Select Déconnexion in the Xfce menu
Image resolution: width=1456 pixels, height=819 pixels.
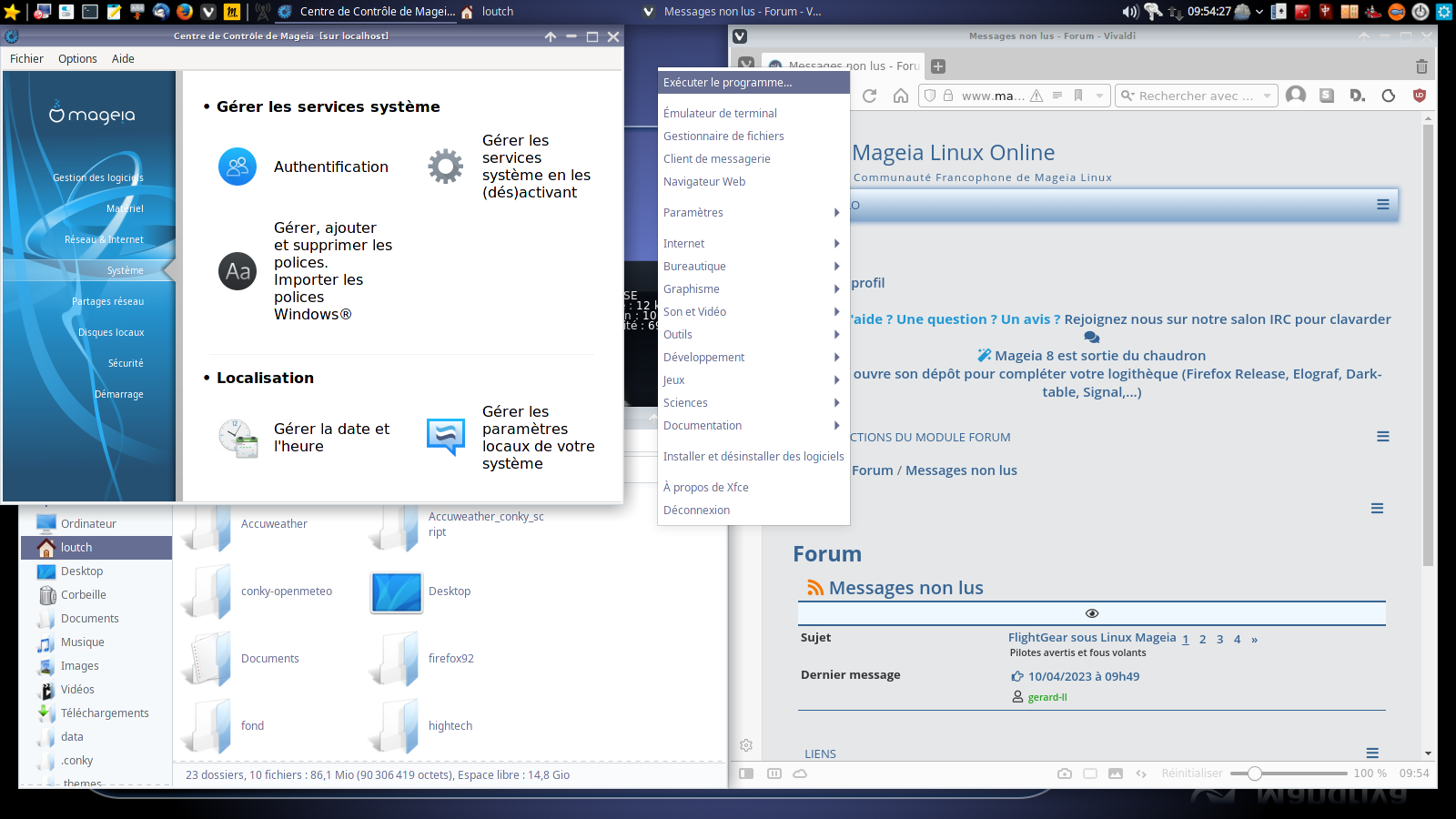point(753,510)
